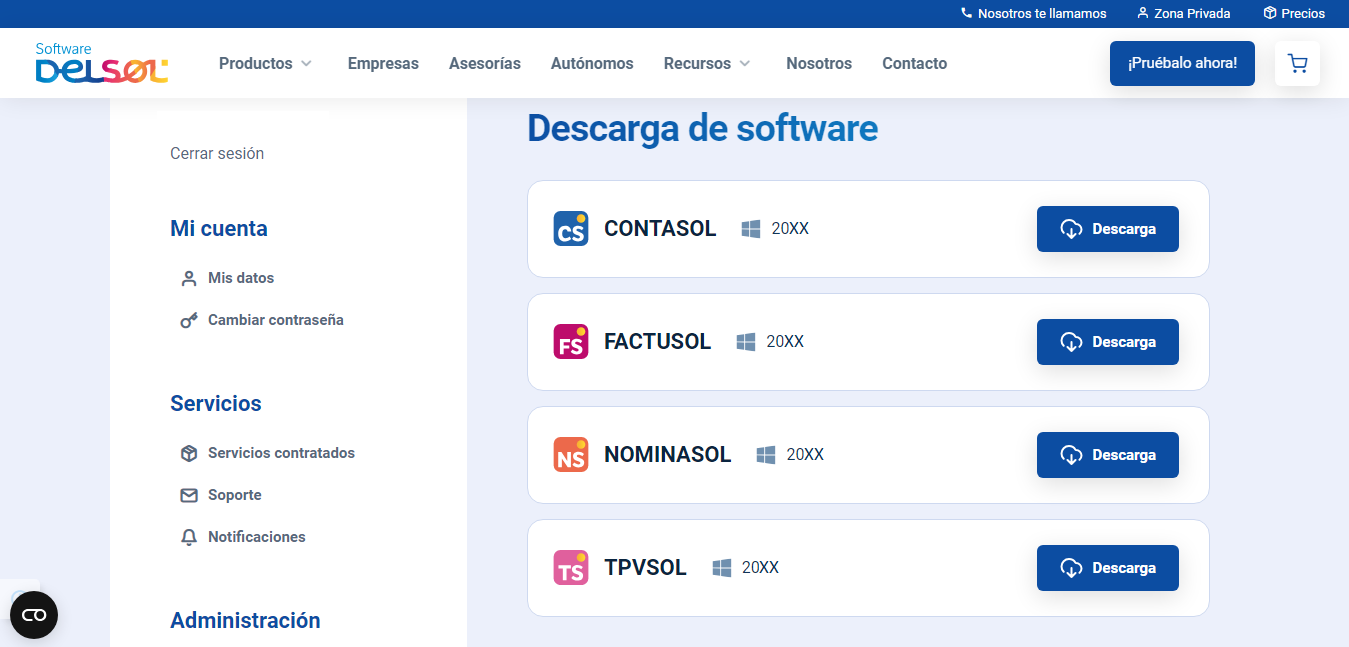Select the CONTASOL app icon
Screen dimensions: 1349x647
570,228
